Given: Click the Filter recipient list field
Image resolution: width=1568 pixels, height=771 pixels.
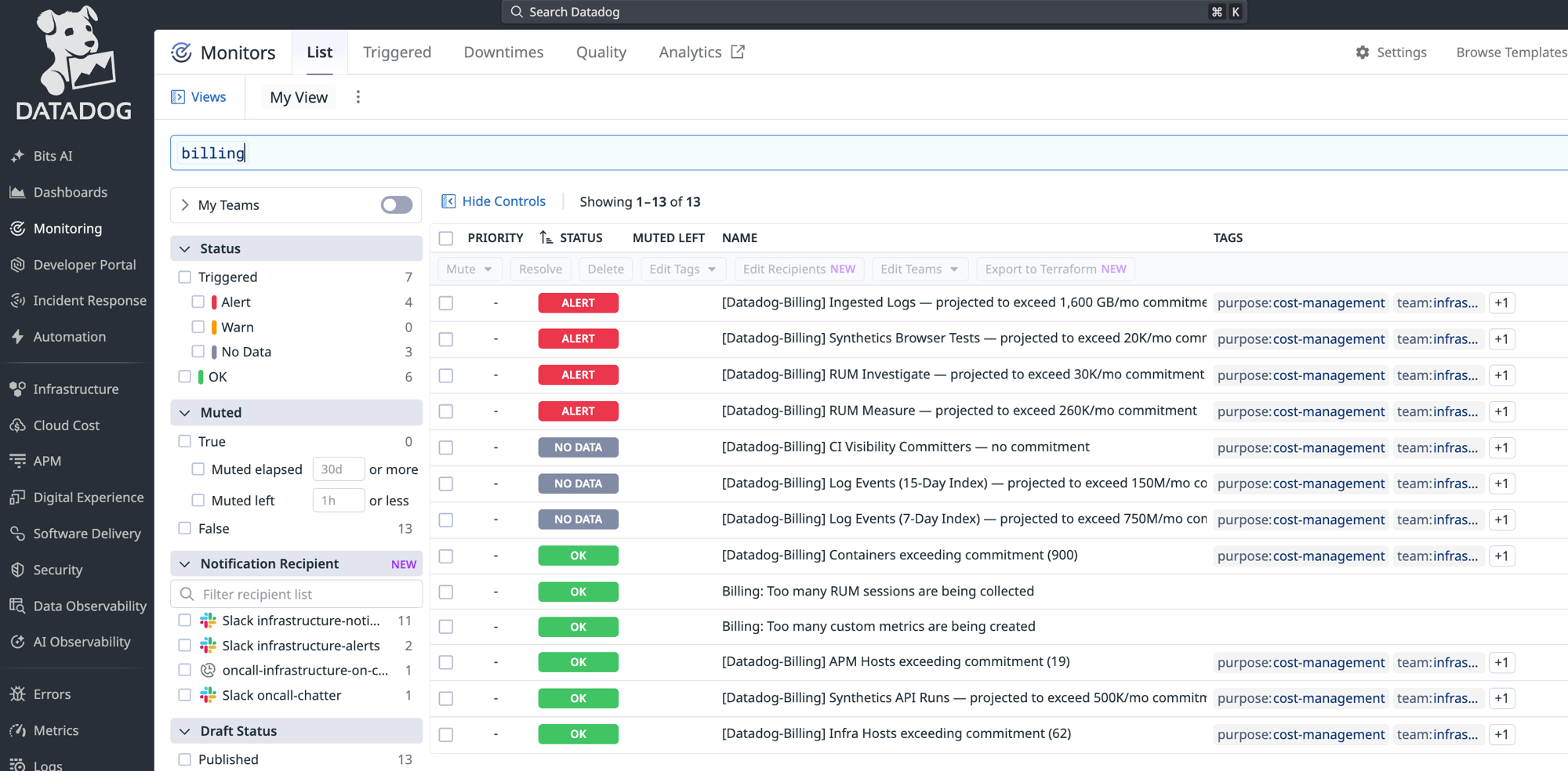Looking at the screenshot, I should click(x=296, y=594).
